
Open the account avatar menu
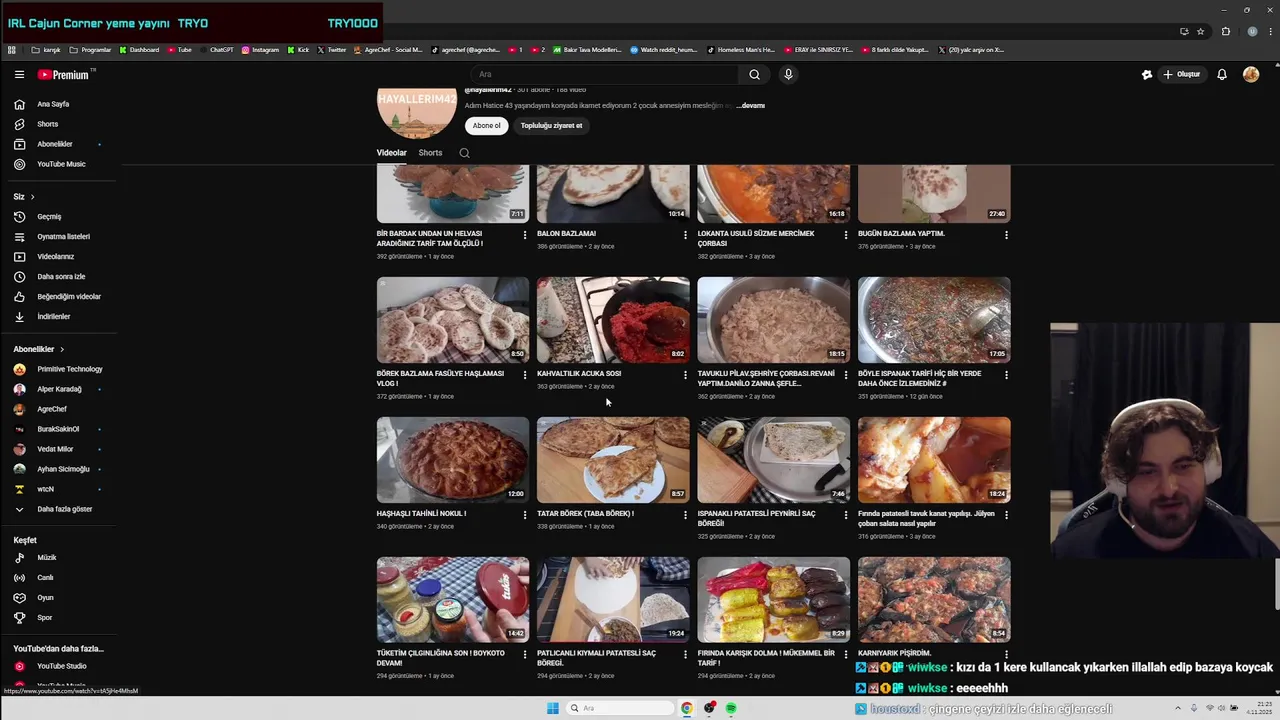1250,74
